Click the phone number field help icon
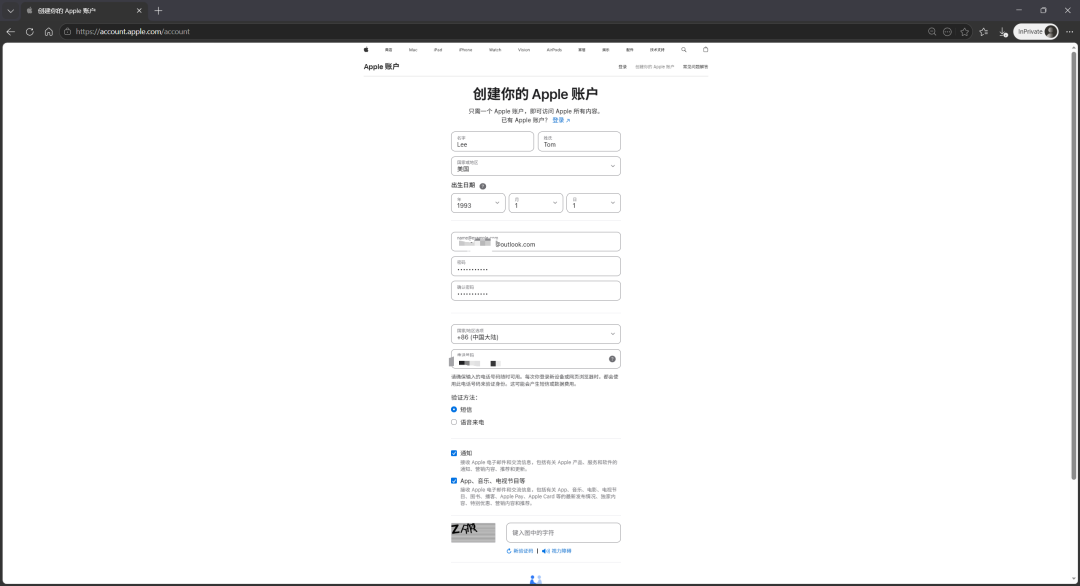Screen dimensions: 1080x586 (611, 359)
